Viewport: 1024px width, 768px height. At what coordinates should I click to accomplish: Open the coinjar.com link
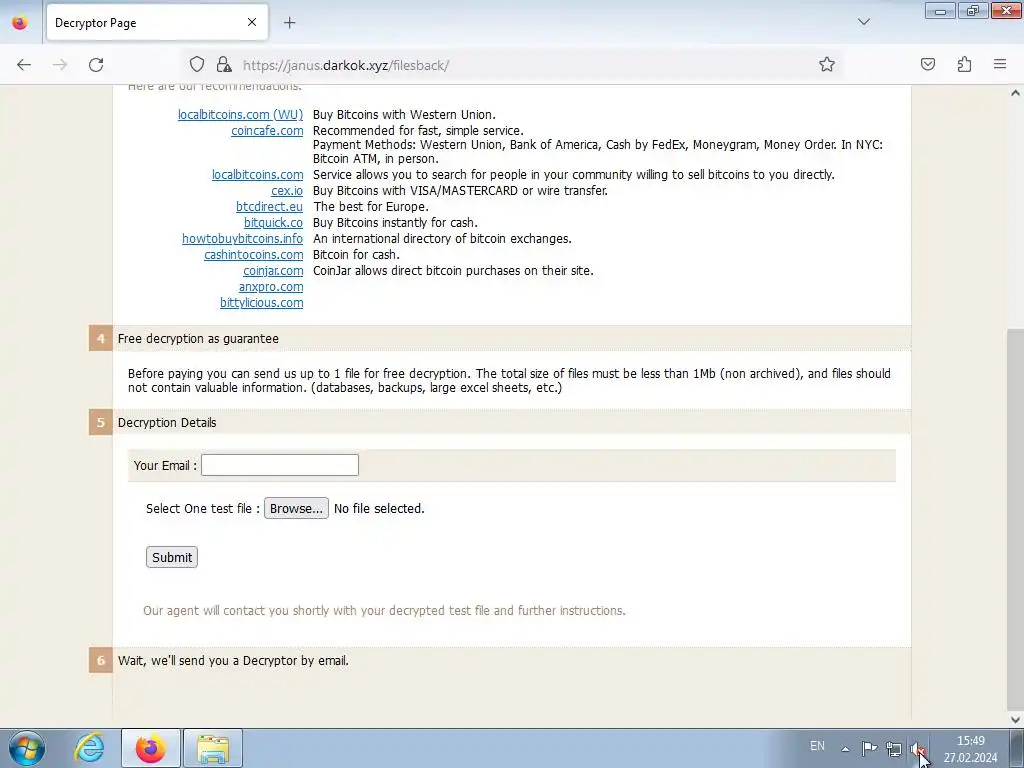(273, 271)
